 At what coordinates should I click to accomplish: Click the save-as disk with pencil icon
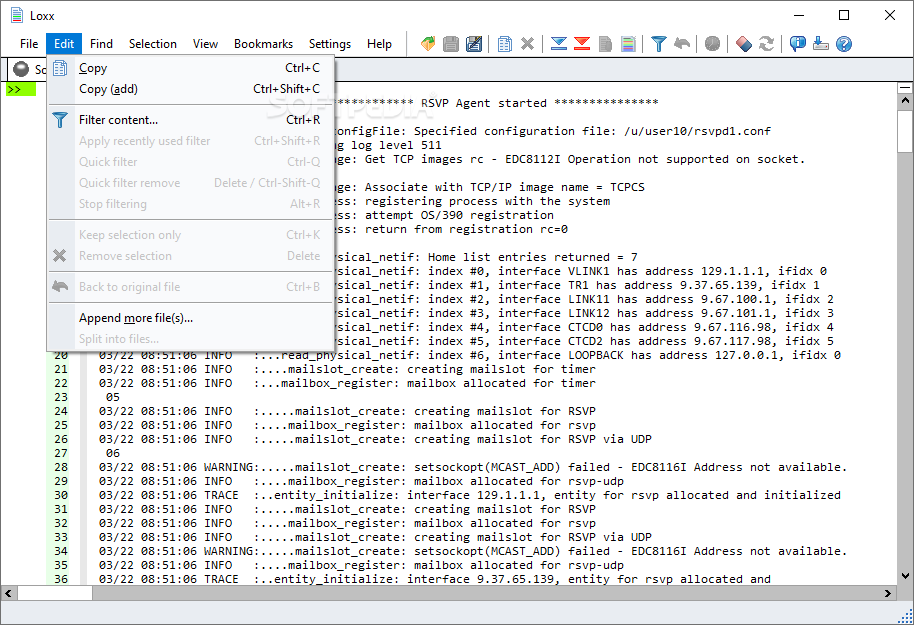click(474, 44)
